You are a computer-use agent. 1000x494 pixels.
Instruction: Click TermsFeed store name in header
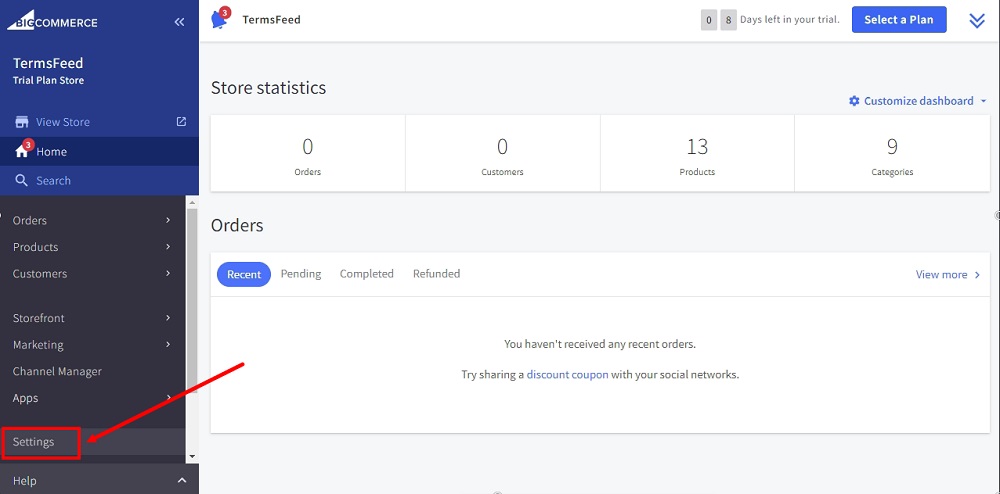[272, 20]
